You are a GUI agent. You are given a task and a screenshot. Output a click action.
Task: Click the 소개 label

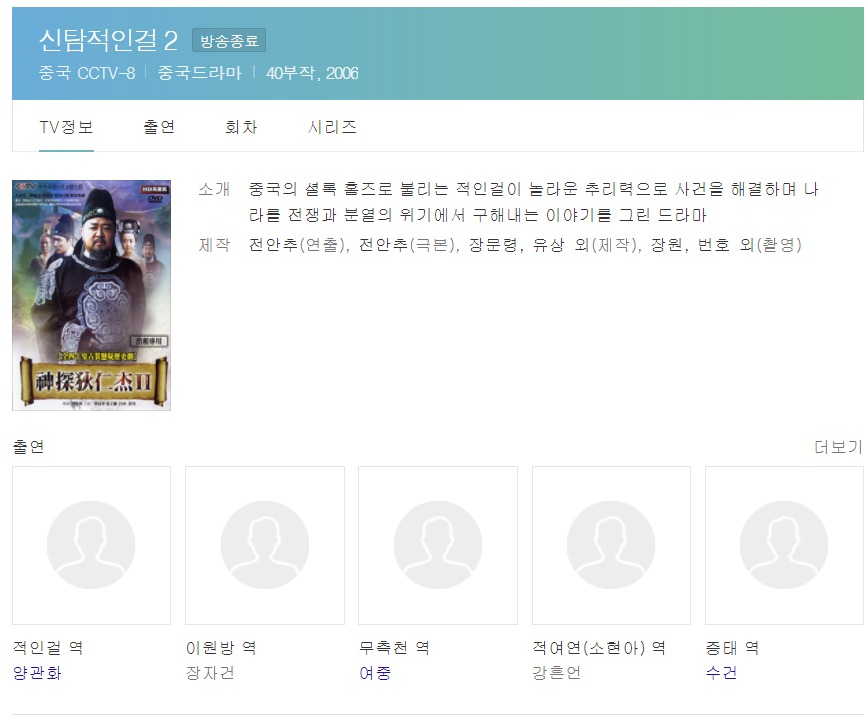tap(214, 189)
